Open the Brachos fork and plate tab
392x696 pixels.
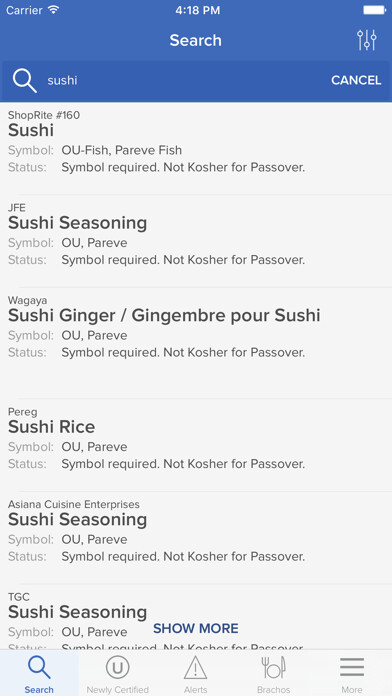[273, 673]
